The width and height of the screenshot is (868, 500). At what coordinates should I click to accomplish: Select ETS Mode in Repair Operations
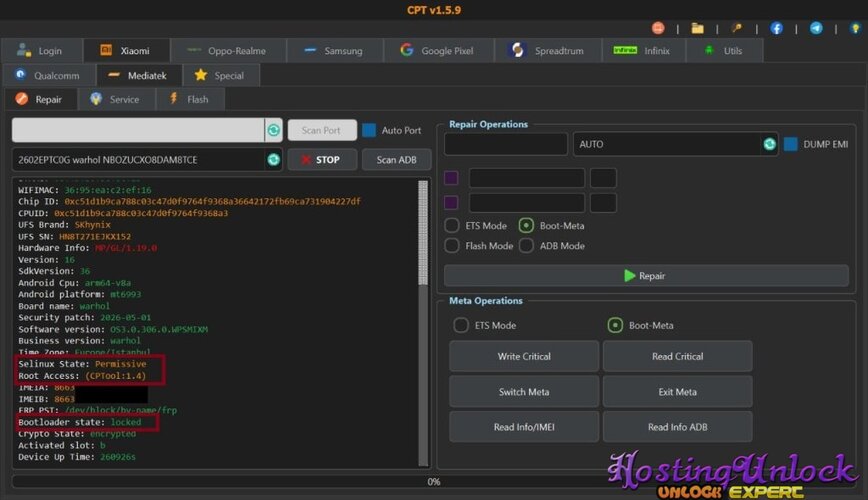pos(452,225)
